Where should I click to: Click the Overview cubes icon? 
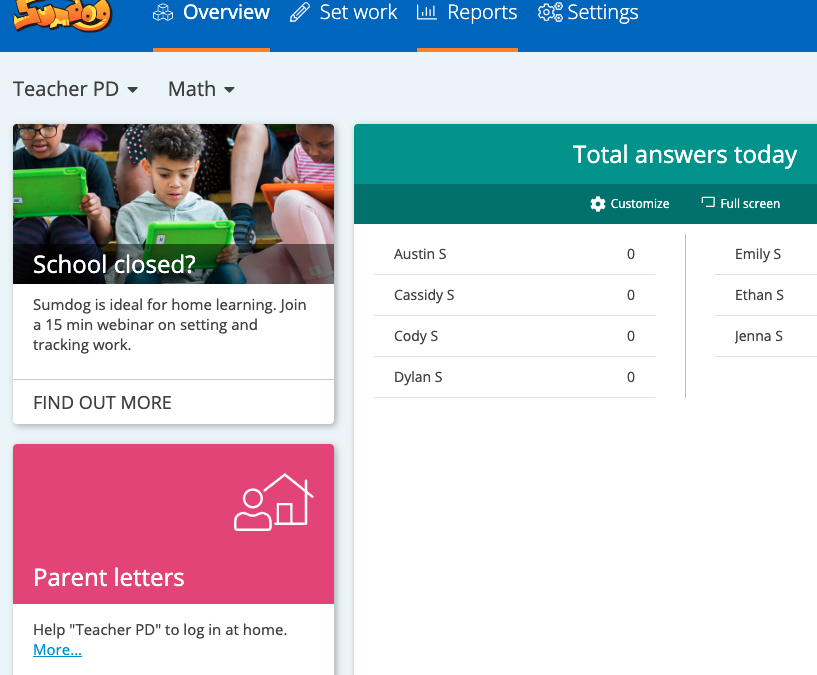click(163, 13)
